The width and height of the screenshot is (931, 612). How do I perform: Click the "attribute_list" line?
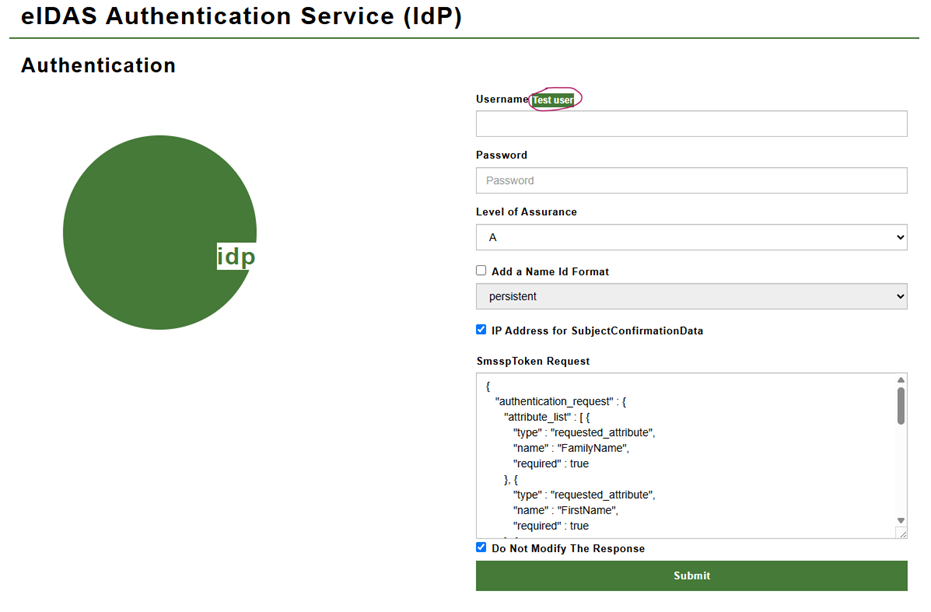547,417
